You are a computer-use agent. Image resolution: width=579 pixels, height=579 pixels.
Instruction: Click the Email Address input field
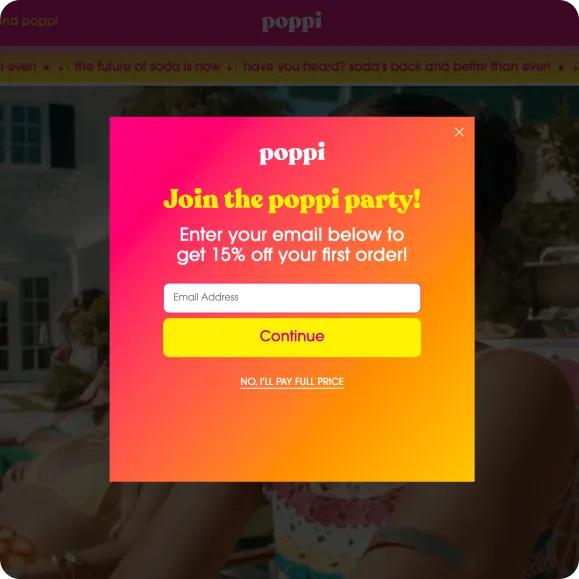pos(292,298)
